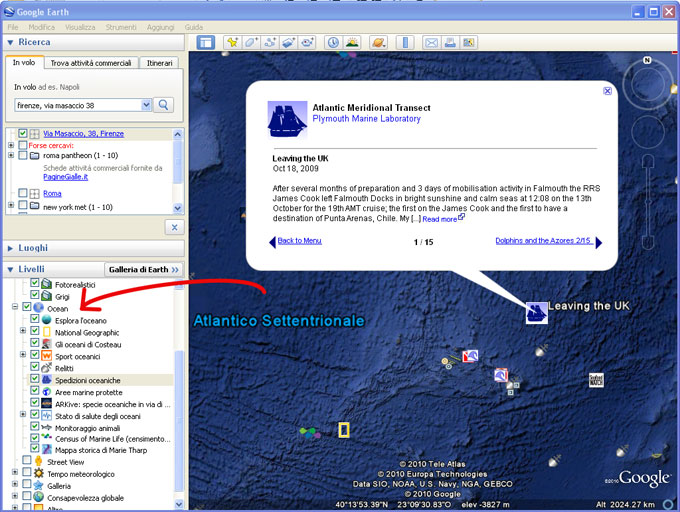
Task: Open the PagineGialle.it link
Action: click(65, 177)
